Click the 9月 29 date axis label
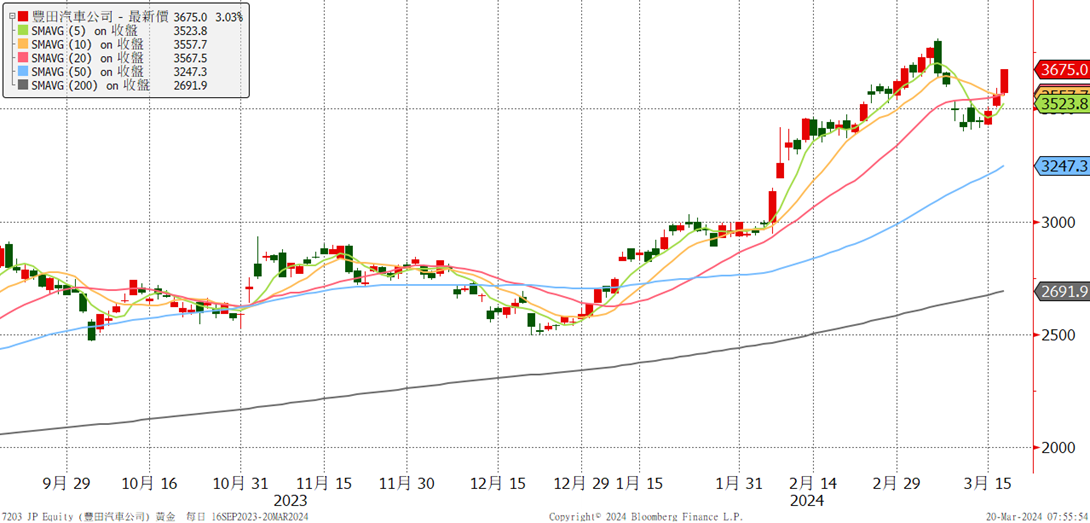This screenshot has height=523, width=1090. pos(66,484)
